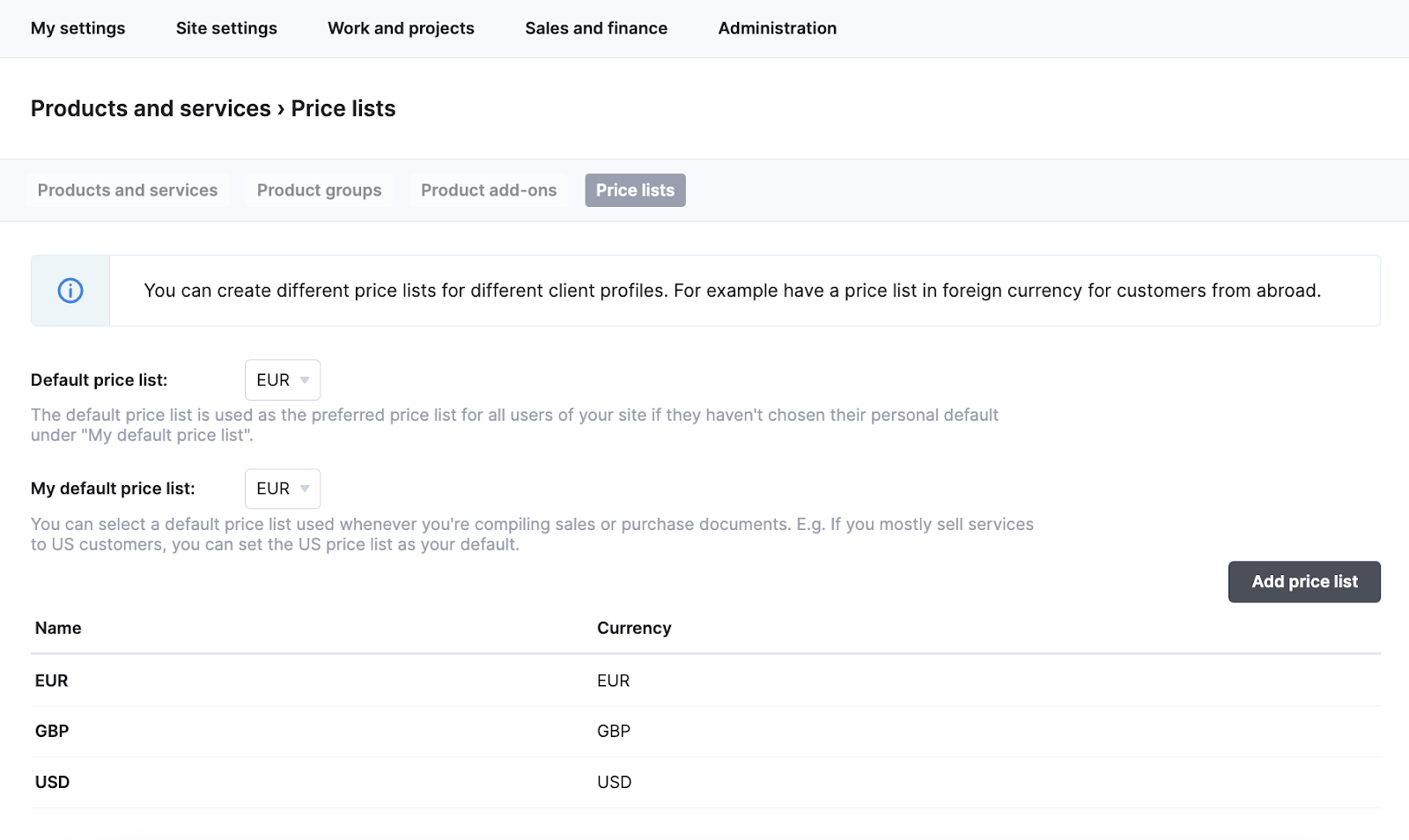Open the My default price list dropdown

click(283, 489)
